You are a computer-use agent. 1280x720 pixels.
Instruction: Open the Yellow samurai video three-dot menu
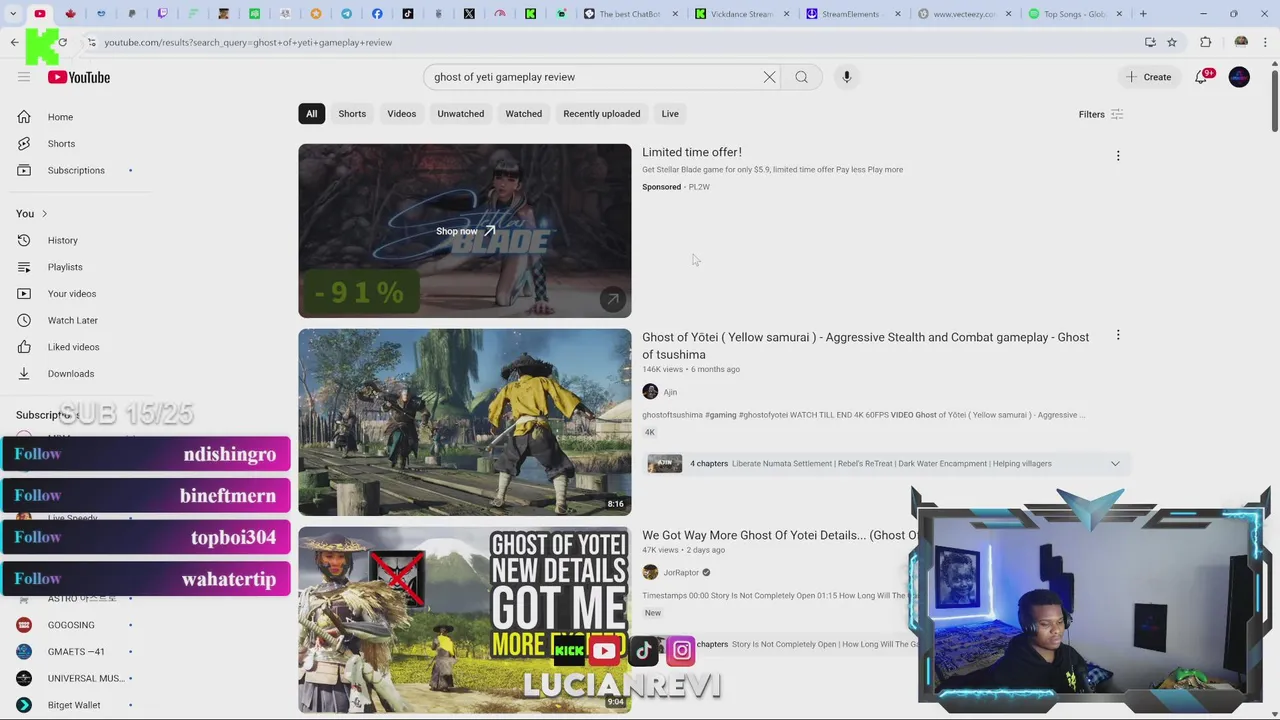(1118, 336)
